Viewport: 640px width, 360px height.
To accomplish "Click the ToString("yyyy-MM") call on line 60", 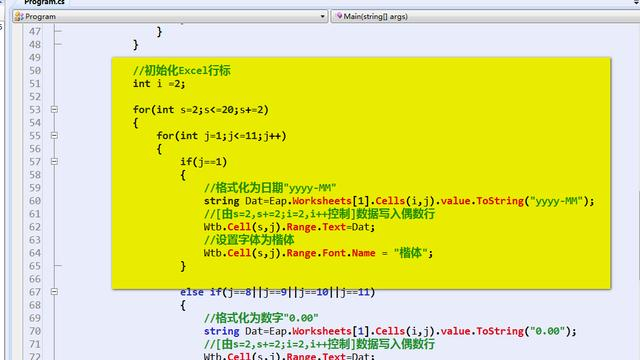I will 535,201.
